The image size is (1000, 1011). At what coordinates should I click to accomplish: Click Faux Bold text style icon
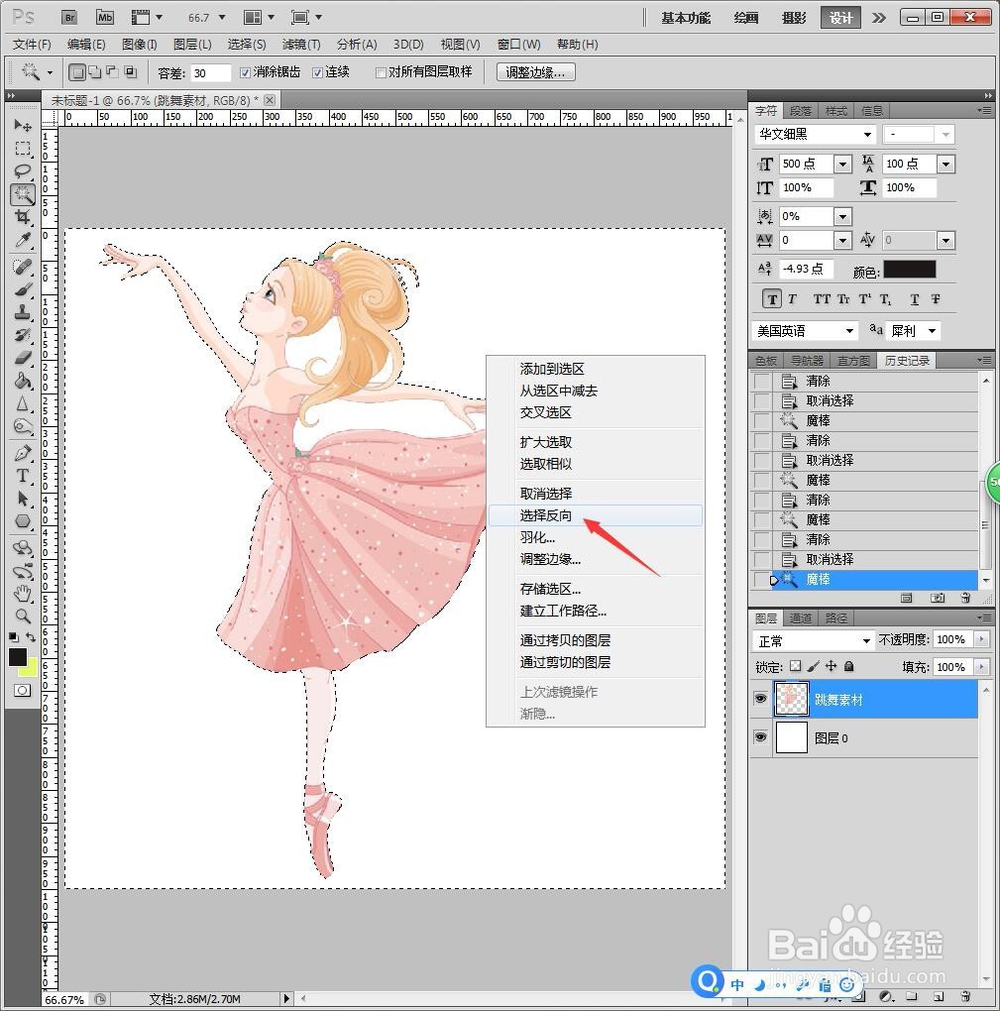tap(772, 299)
